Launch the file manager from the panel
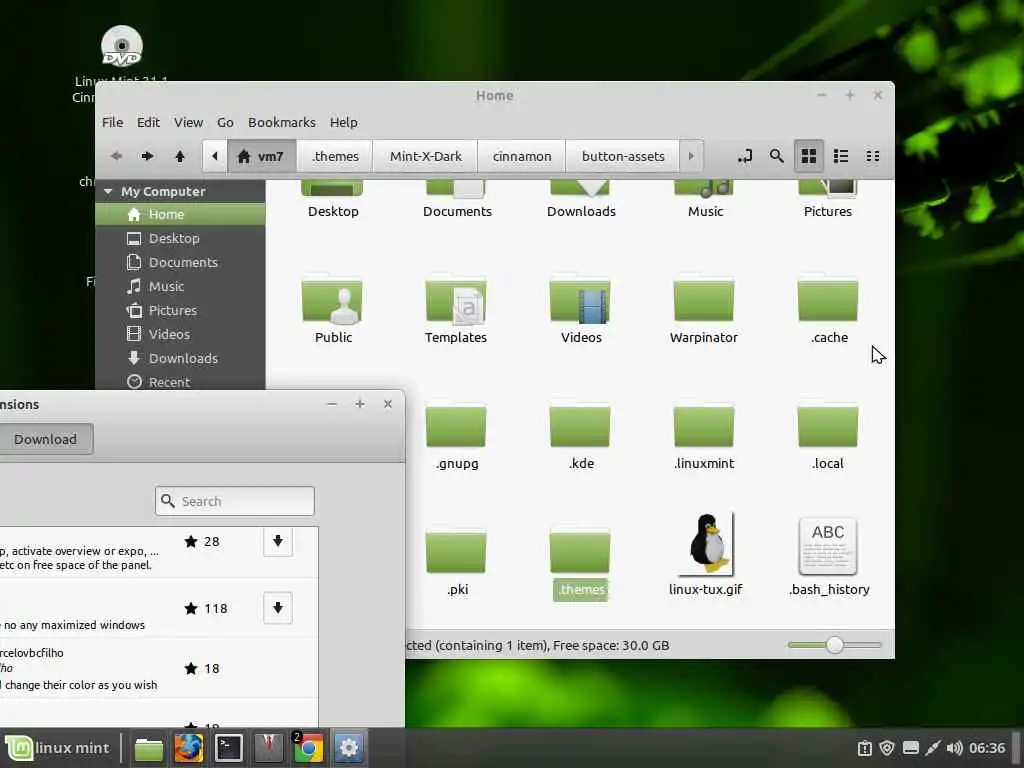1024x768 pixels. 149,748
